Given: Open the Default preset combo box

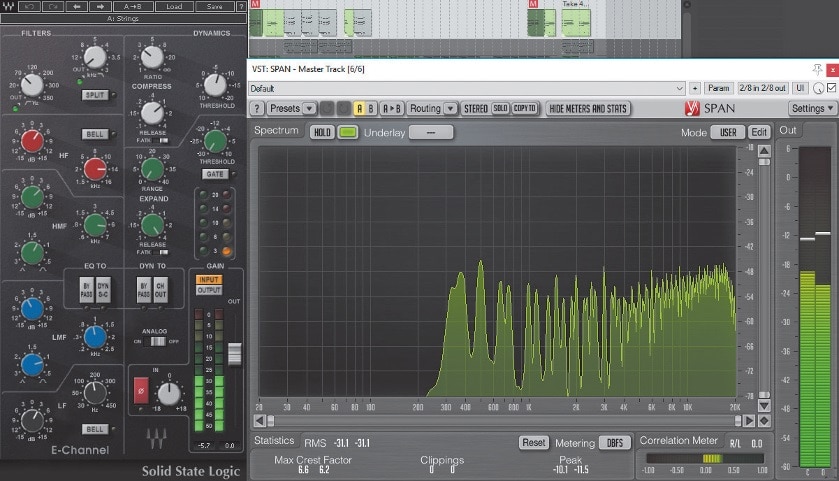Looking at the screenshot, I should click(467, 88).
